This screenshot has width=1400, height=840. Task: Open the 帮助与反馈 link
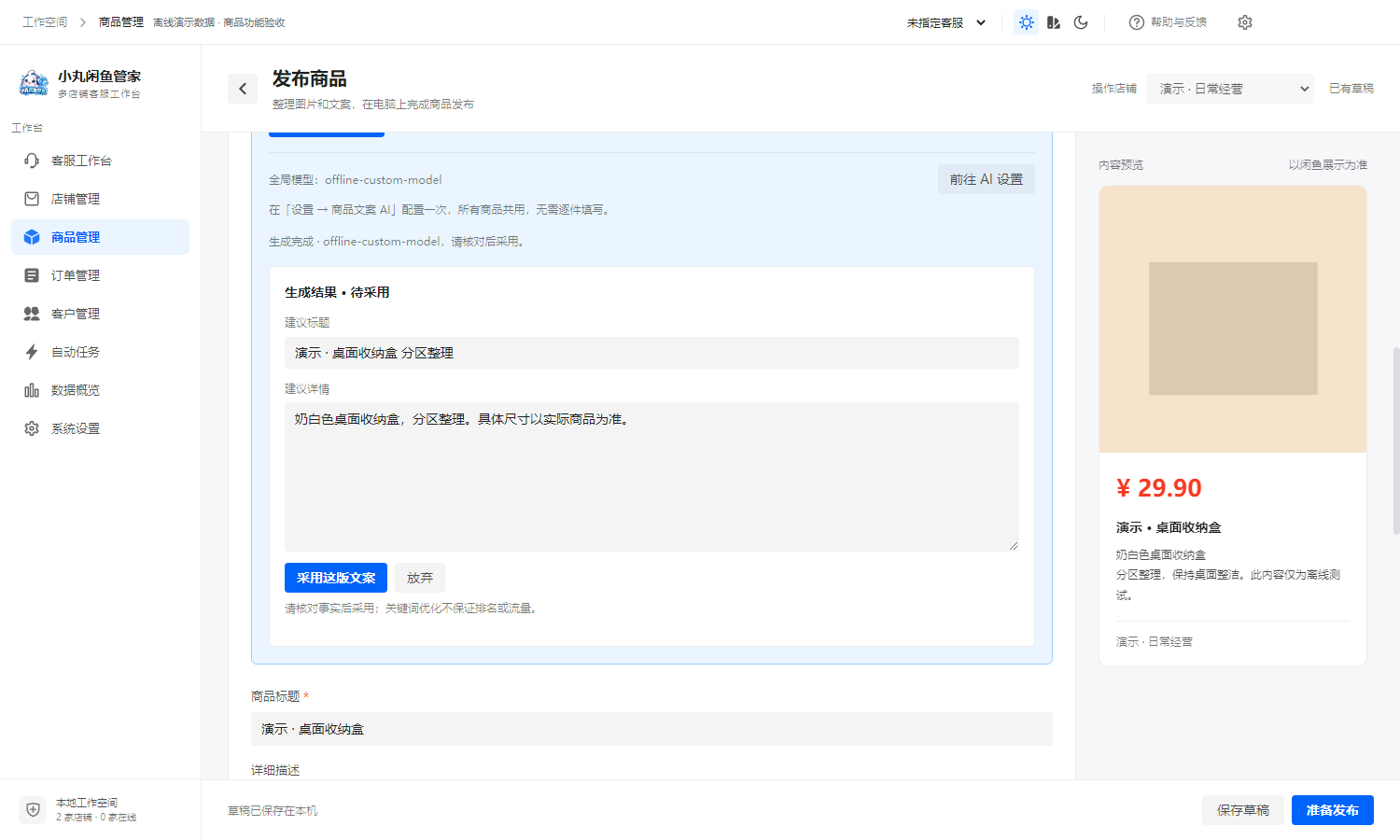point(1168,22)
